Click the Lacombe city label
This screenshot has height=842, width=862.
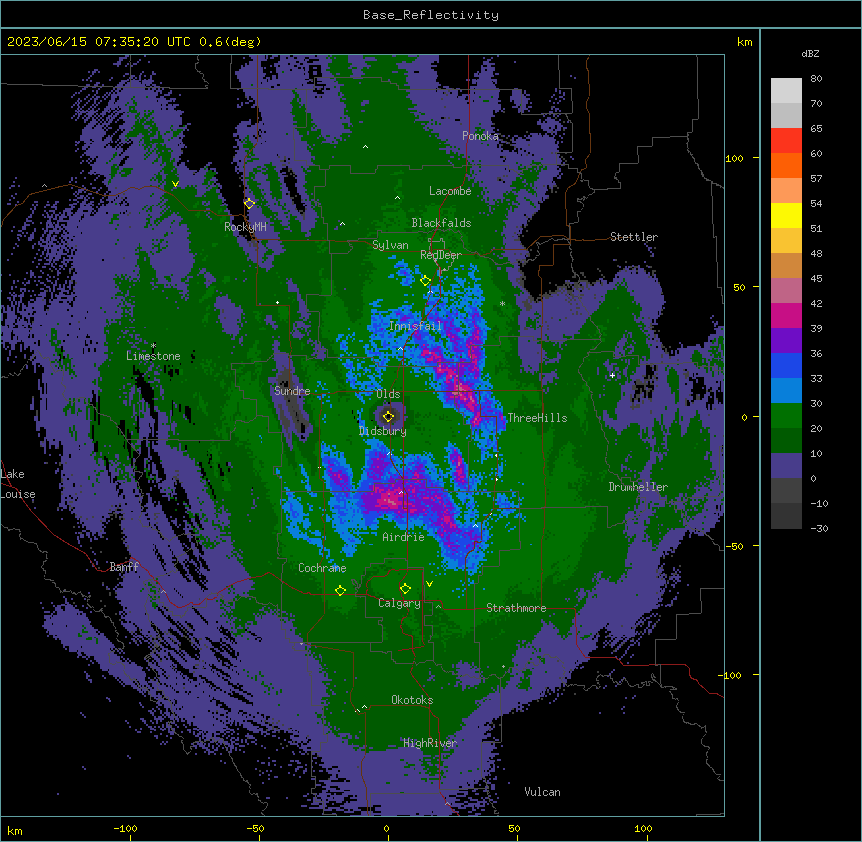click(x=450, y=191)
